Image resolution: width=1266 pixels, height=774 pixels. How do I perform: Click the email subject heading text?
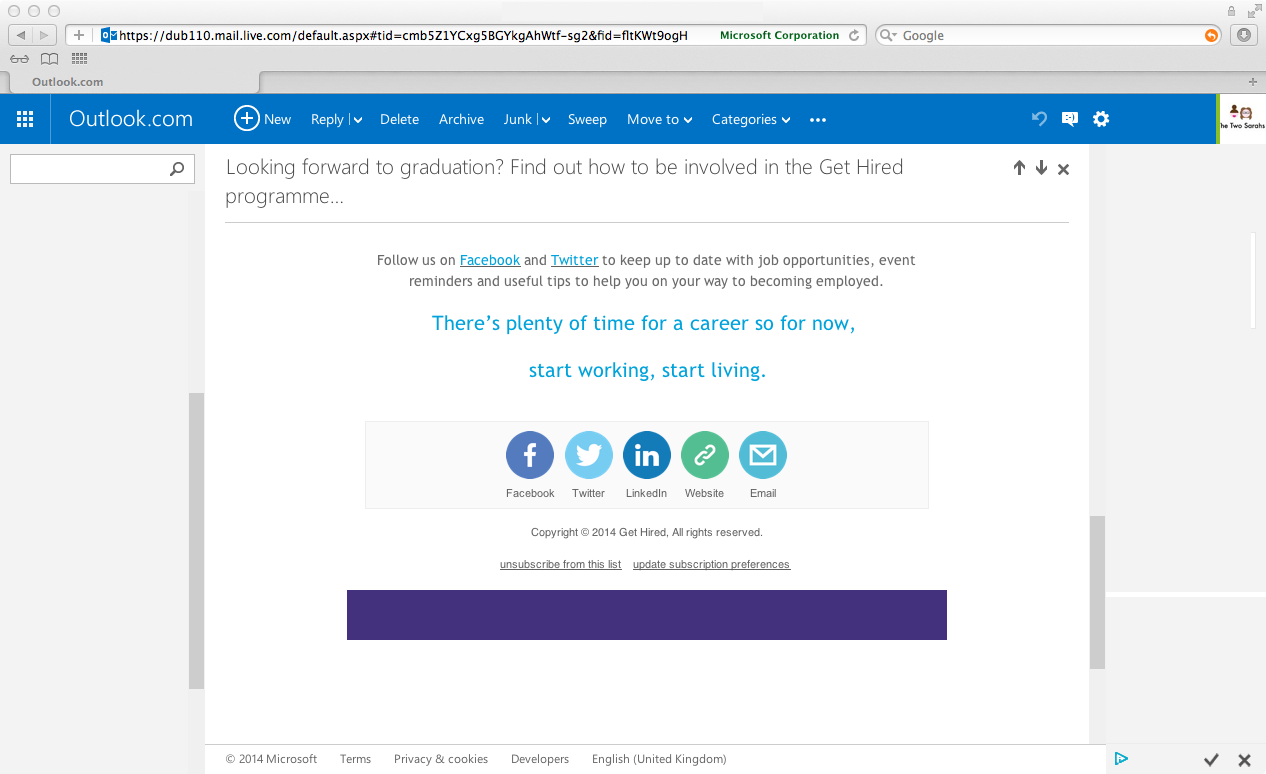564,181
